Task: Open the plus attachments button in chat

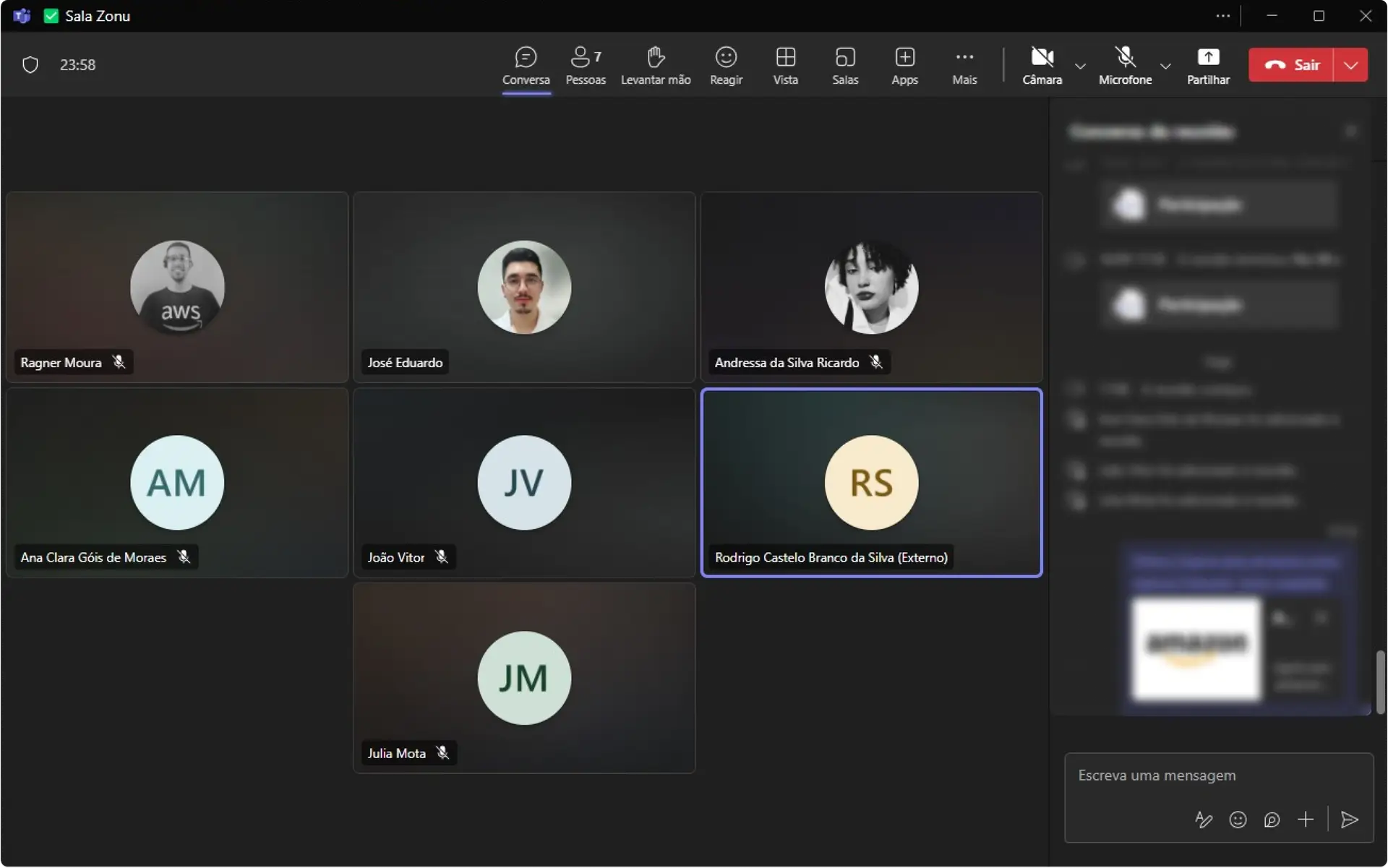Action: tap(1306, 820)
